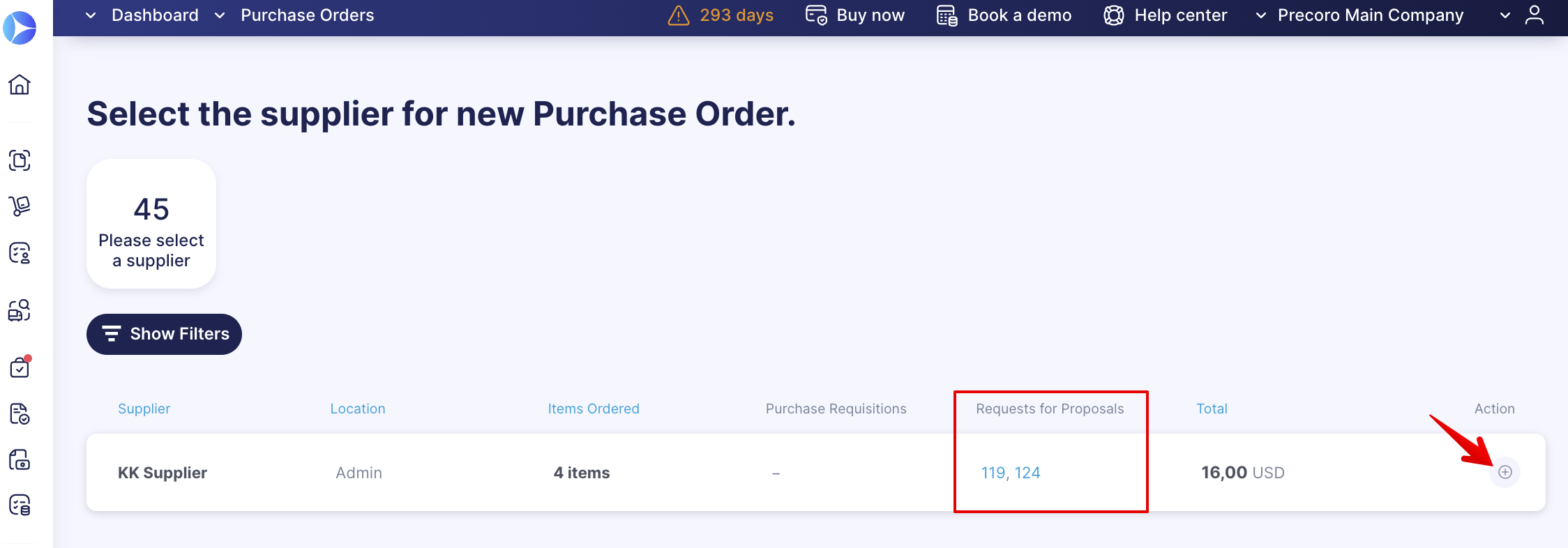This screenshot has width=1568, height=548.
Task: Select Book a demo in the top bar
Action: pos(1003,15)
